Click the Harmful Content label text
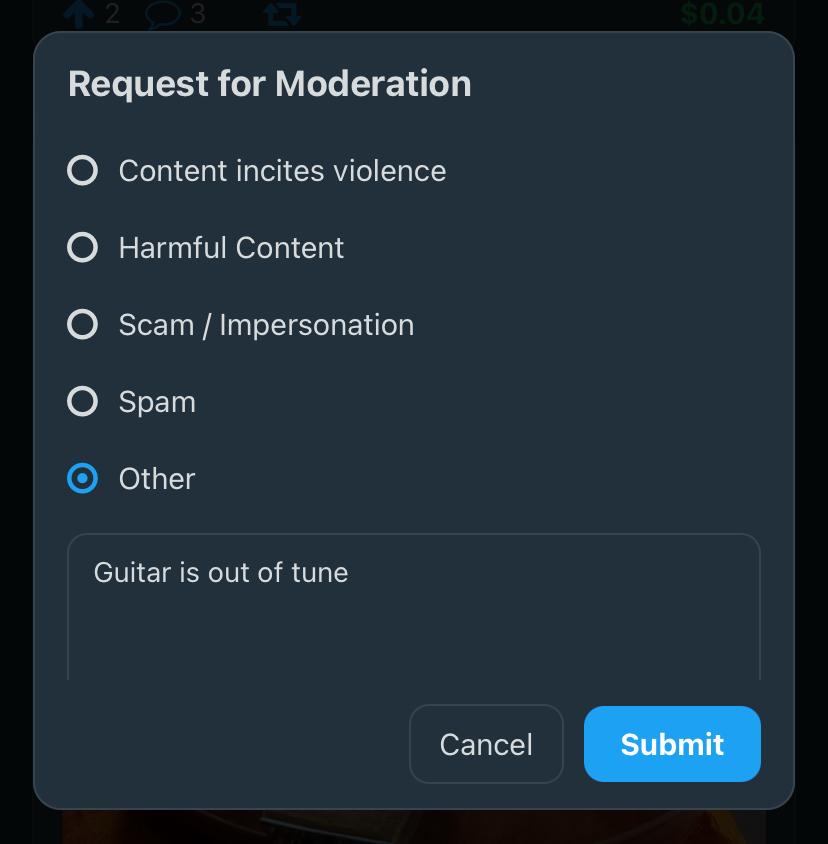This screenshot has height=844, width=828. click(x=231, y=248)
